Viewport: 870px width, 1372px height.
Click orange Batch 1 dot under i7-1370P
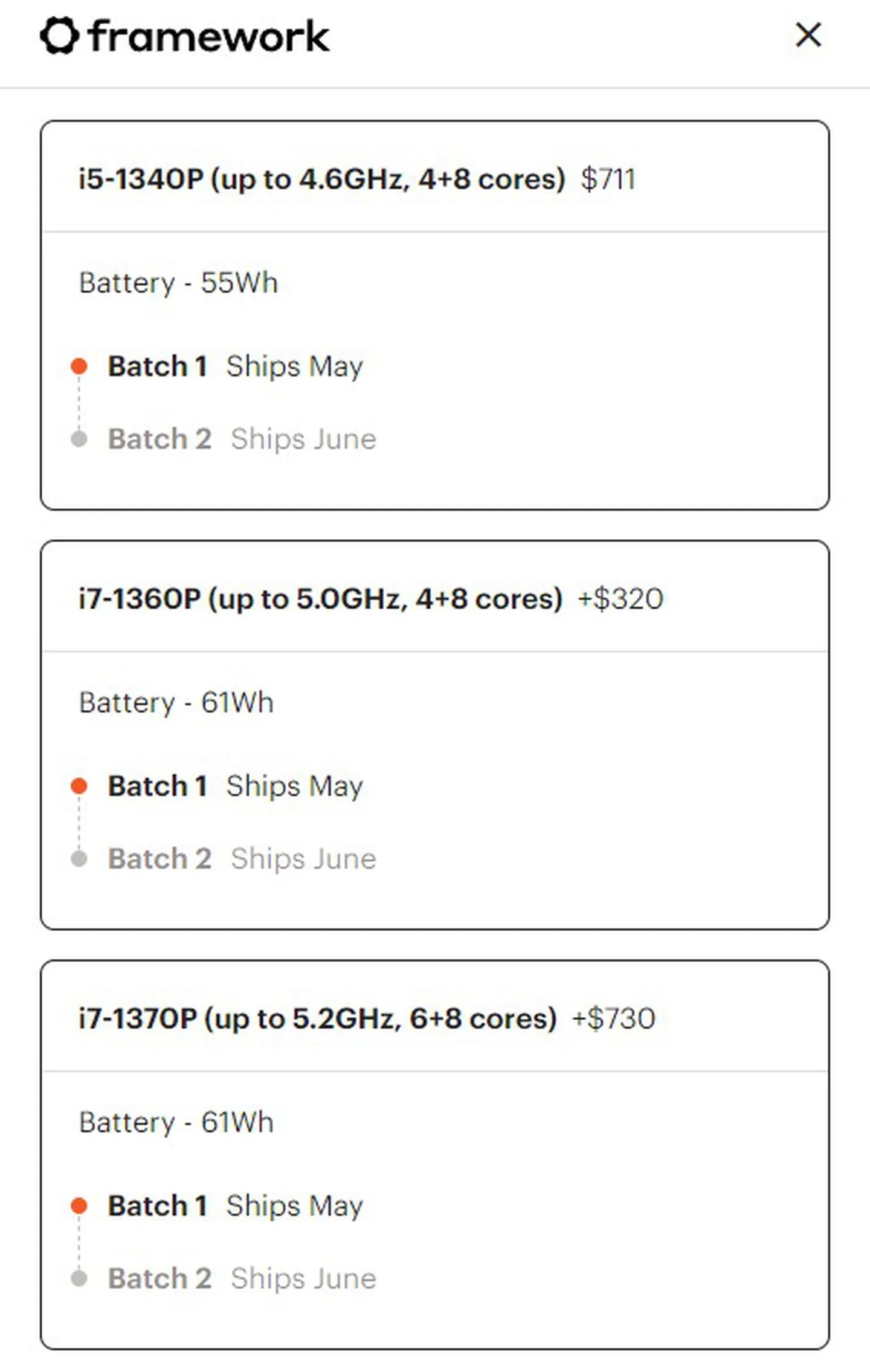tap(79, 1206)
